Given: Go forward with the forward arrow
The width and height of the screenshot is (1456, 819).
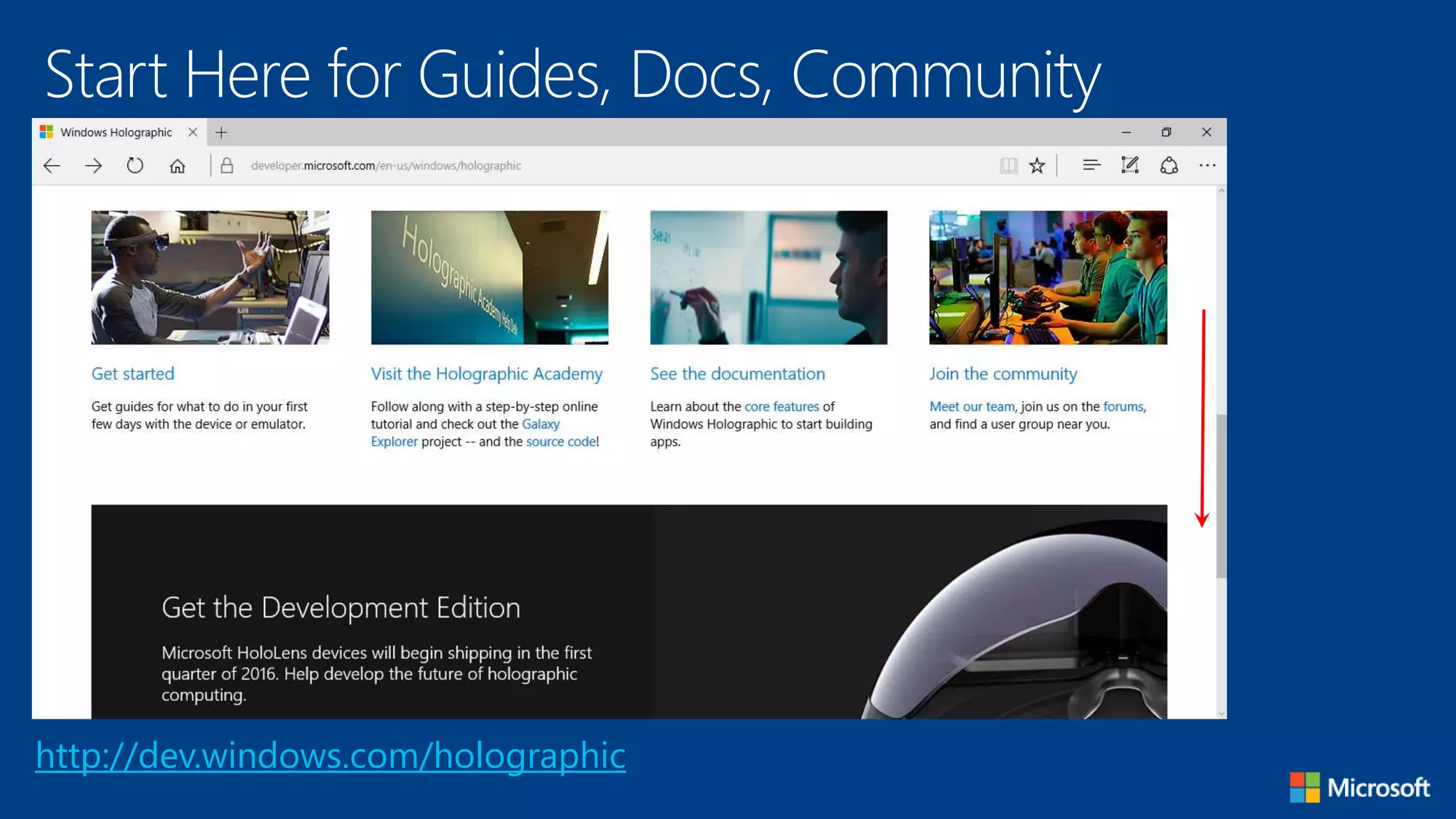Looking at the screenshot, I should pos(93,166).
